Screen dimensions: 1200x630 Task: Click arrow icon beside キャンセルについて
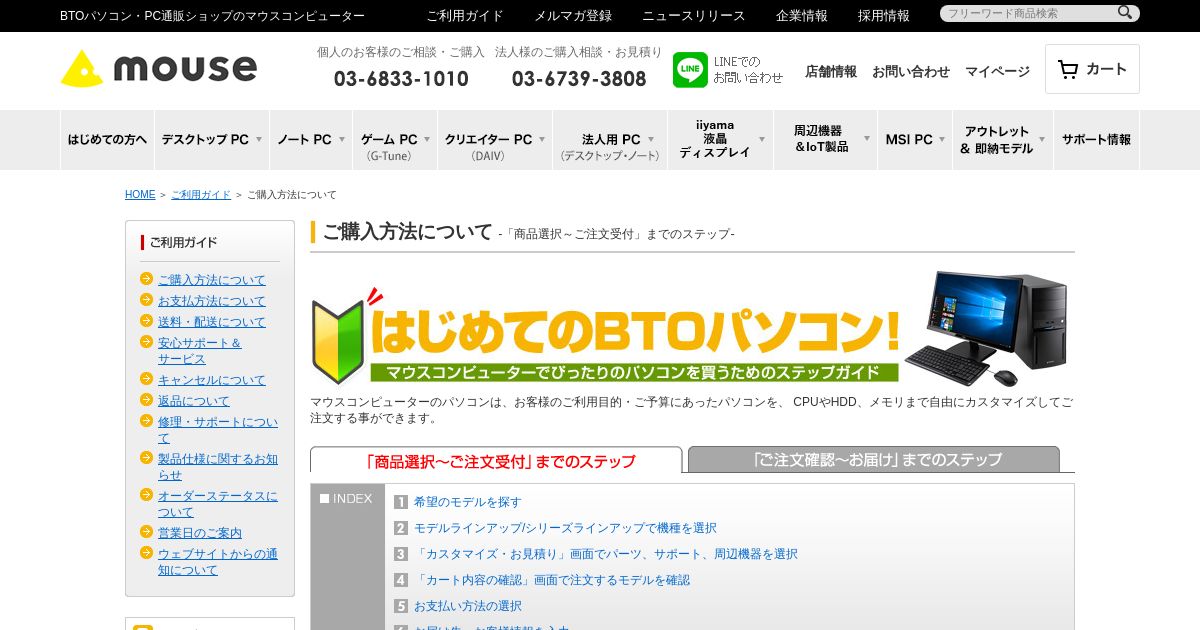147,379
